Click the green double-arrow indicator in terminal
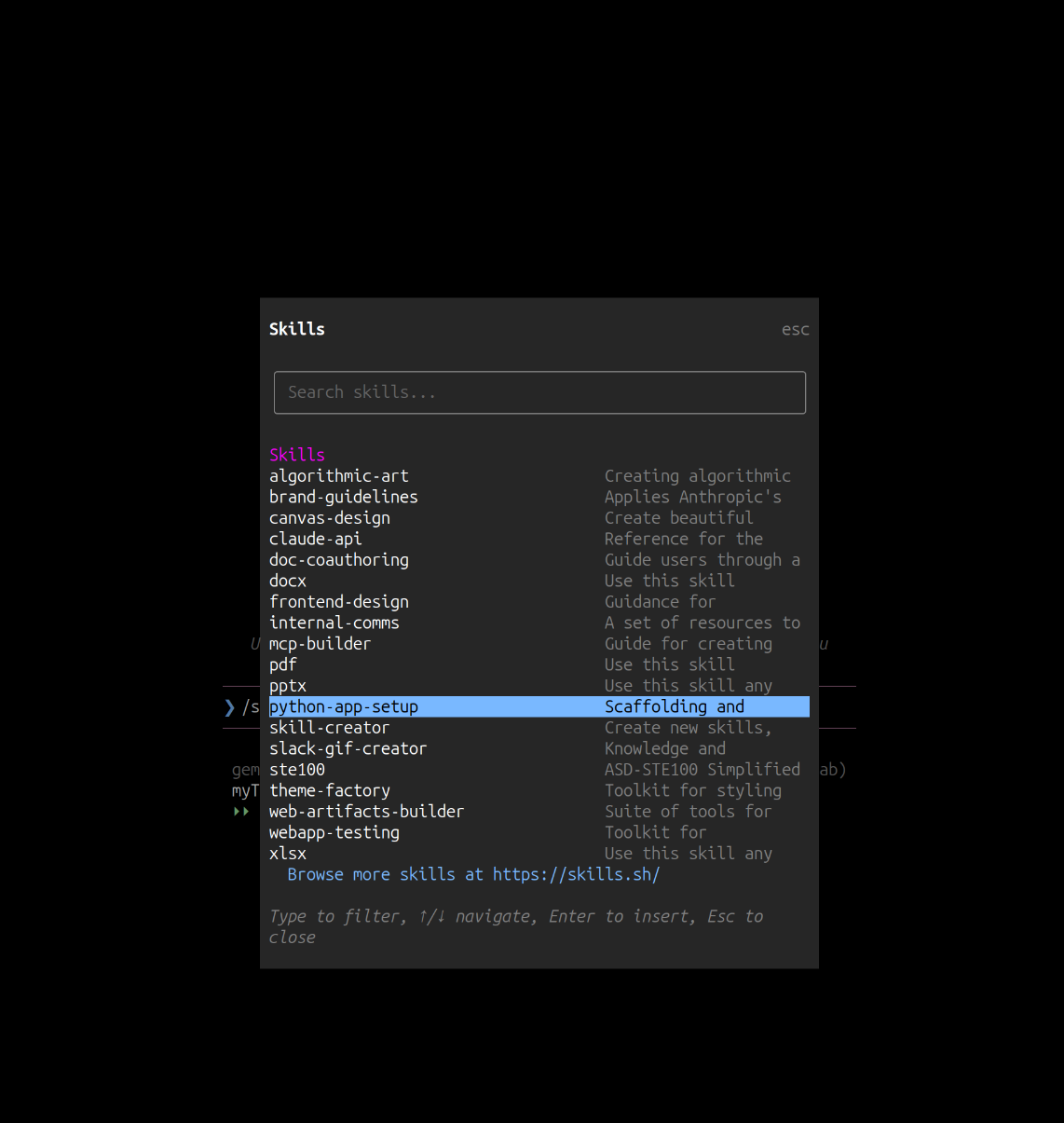This screenshot has height=1123, width=1064. (241, 812)
